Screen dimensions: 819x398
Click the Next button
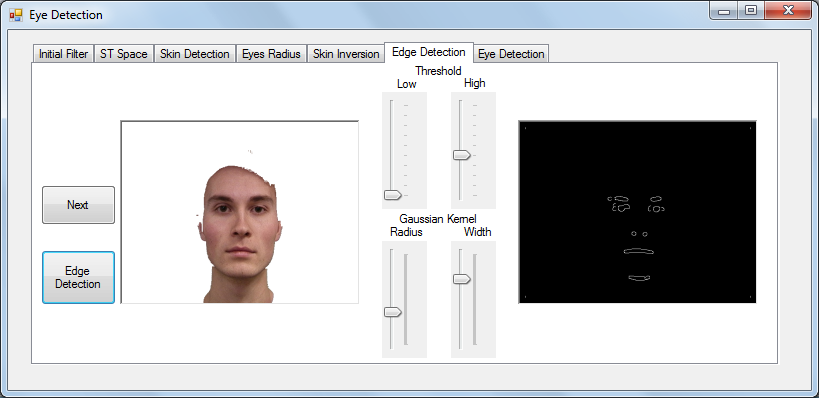point(78,205)
